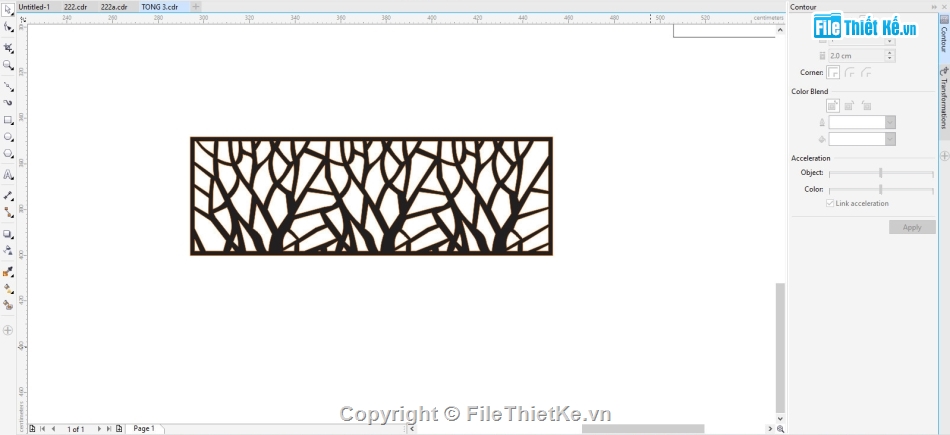Select the Ellipse tool

8,136
